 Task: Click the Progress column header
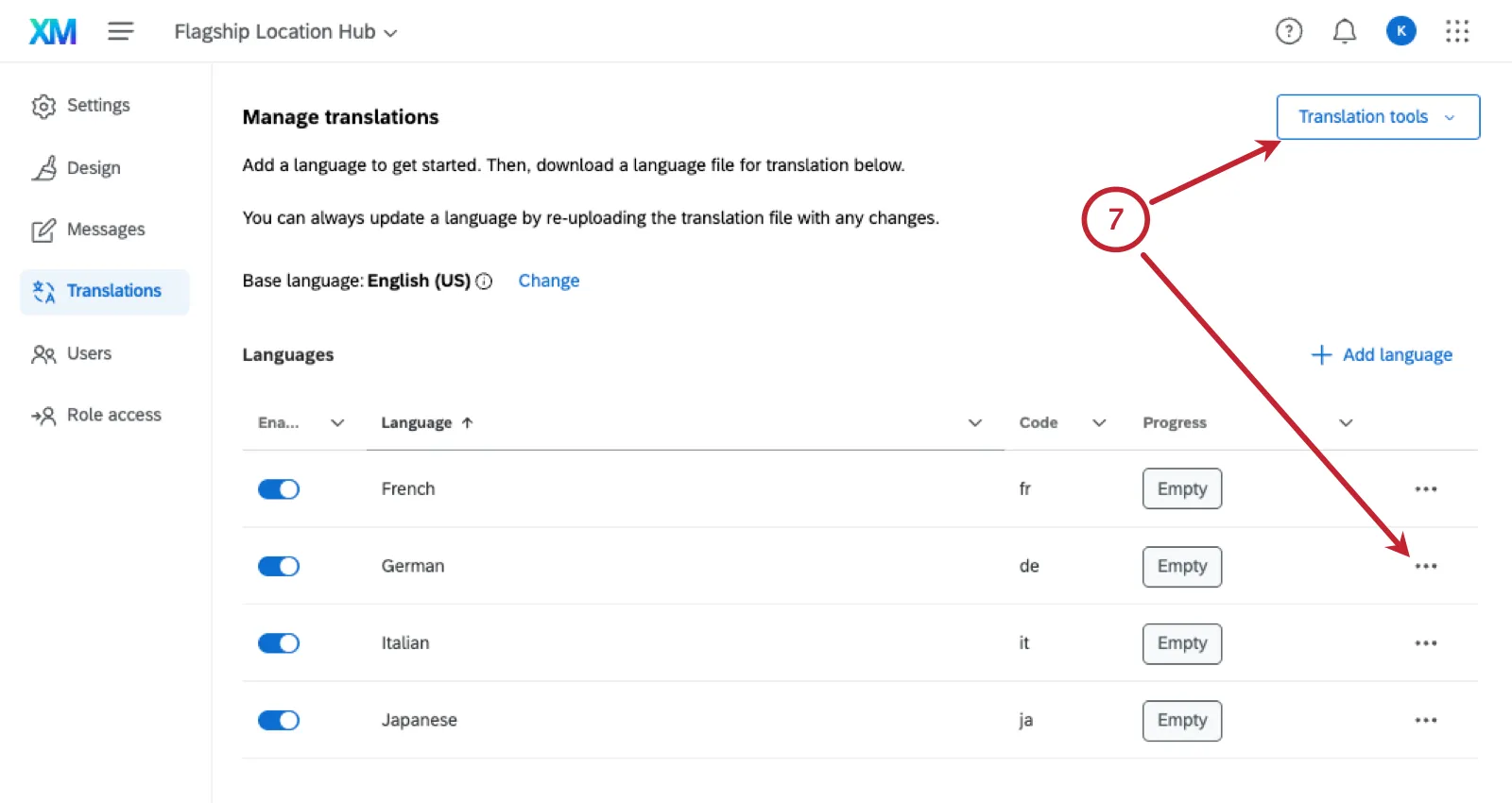click(1175, 423)
